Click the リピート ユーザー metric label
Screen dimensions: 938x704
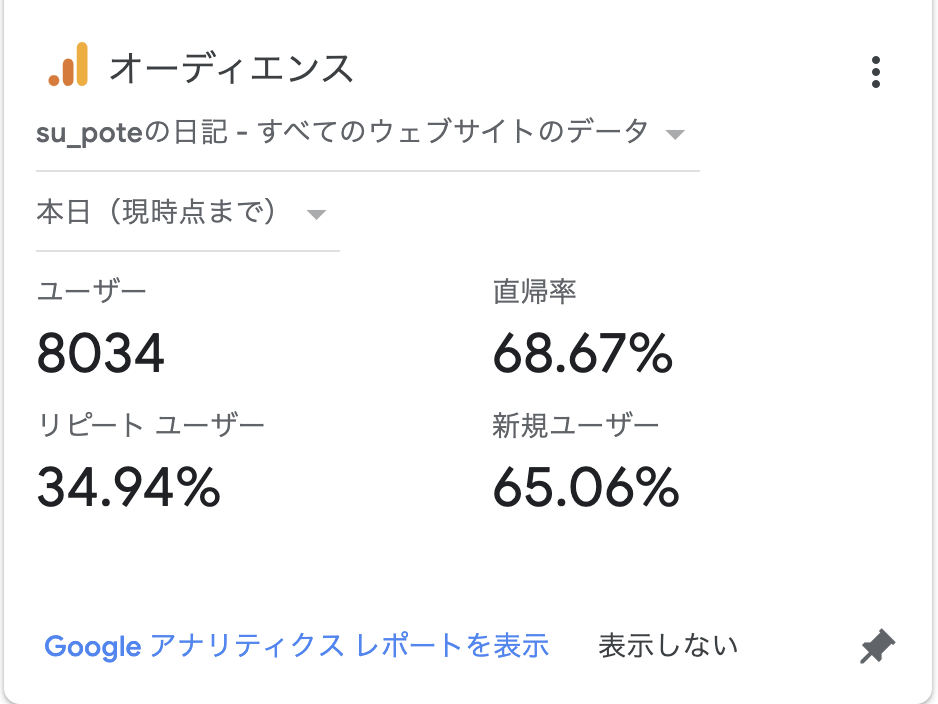(151, 426)
